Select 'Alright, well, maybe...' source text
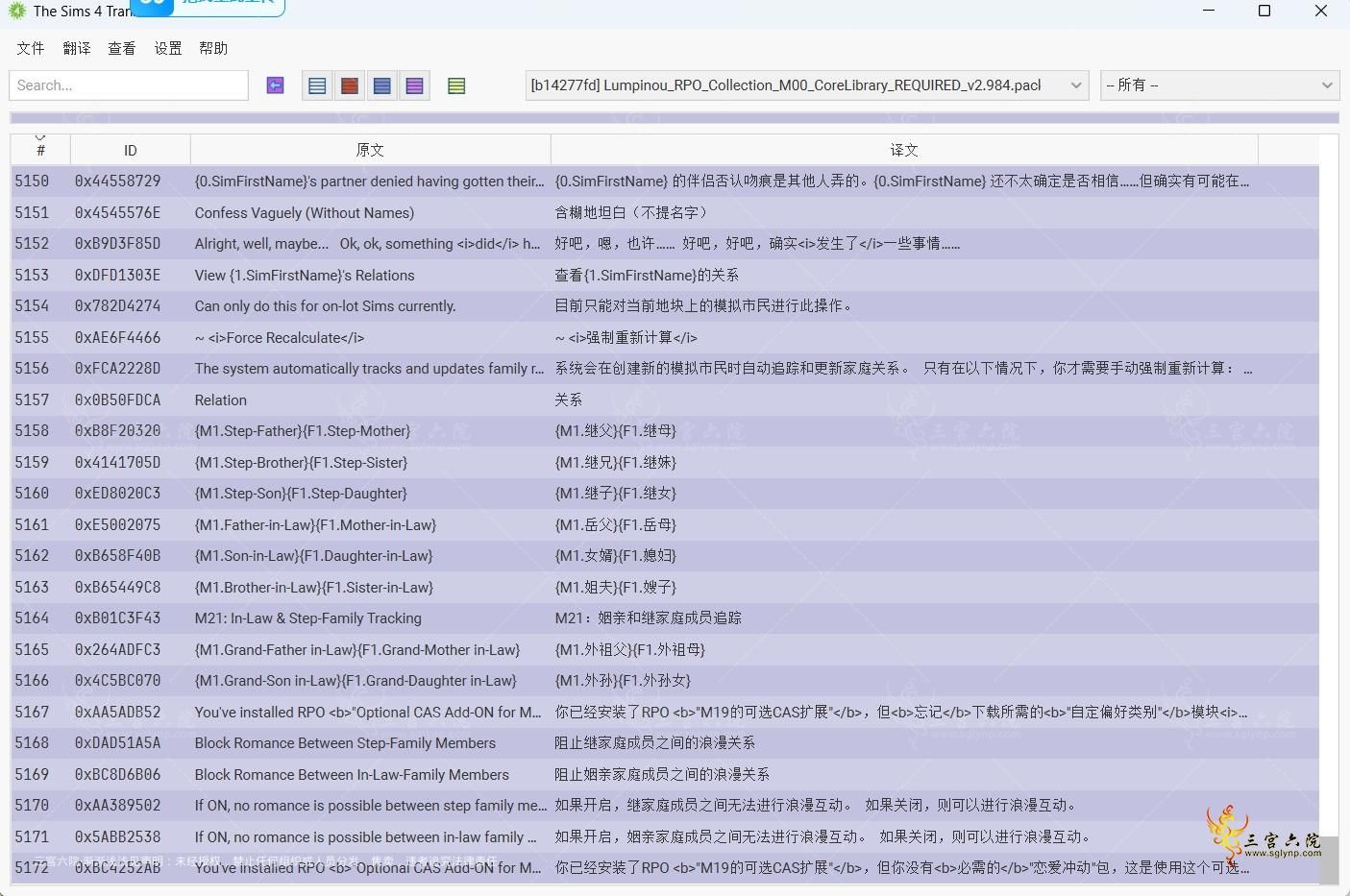Image resolution: width=1350 pixels, height=896 pixels. [367, 244]
